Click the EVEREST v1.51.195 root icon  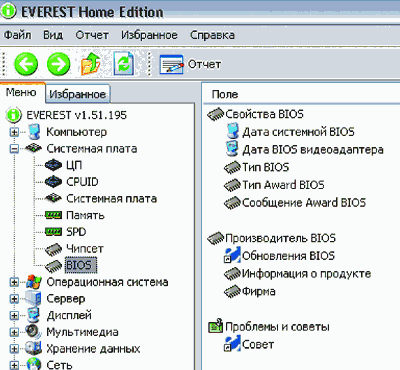click(14, 115)
